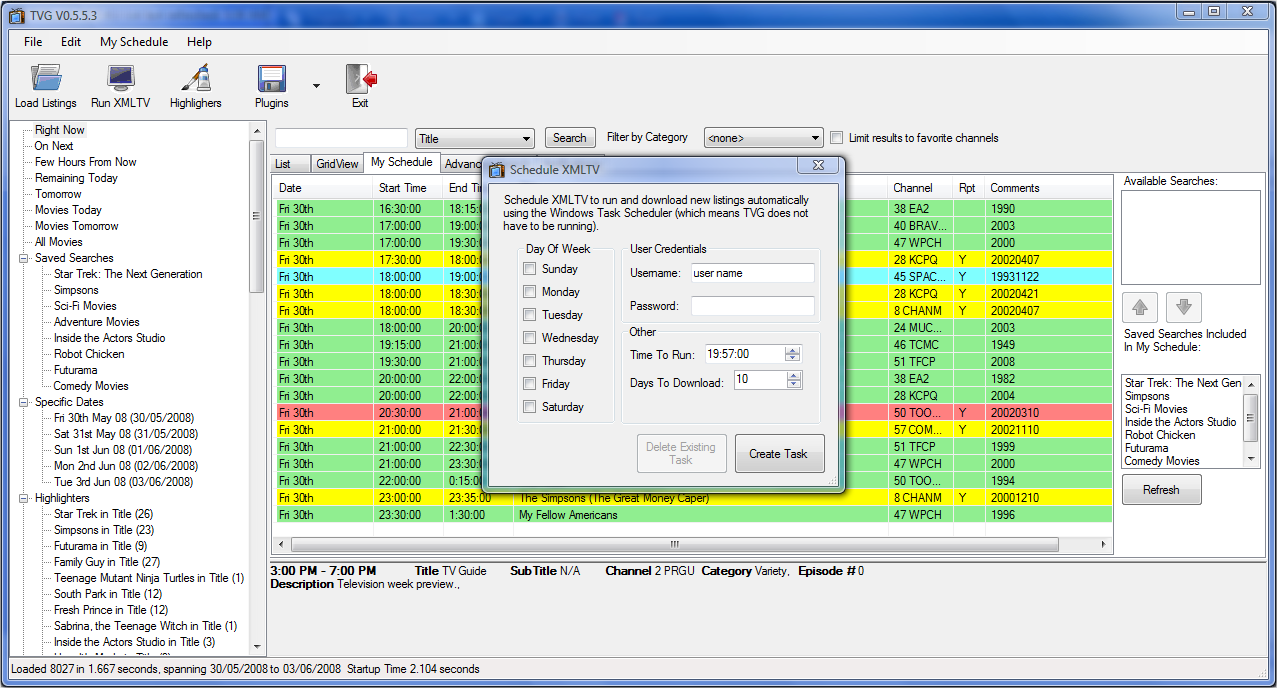1277x688 pixels.
Task: Open the Load Listings toolbar icon
Action: click(46, 79)
